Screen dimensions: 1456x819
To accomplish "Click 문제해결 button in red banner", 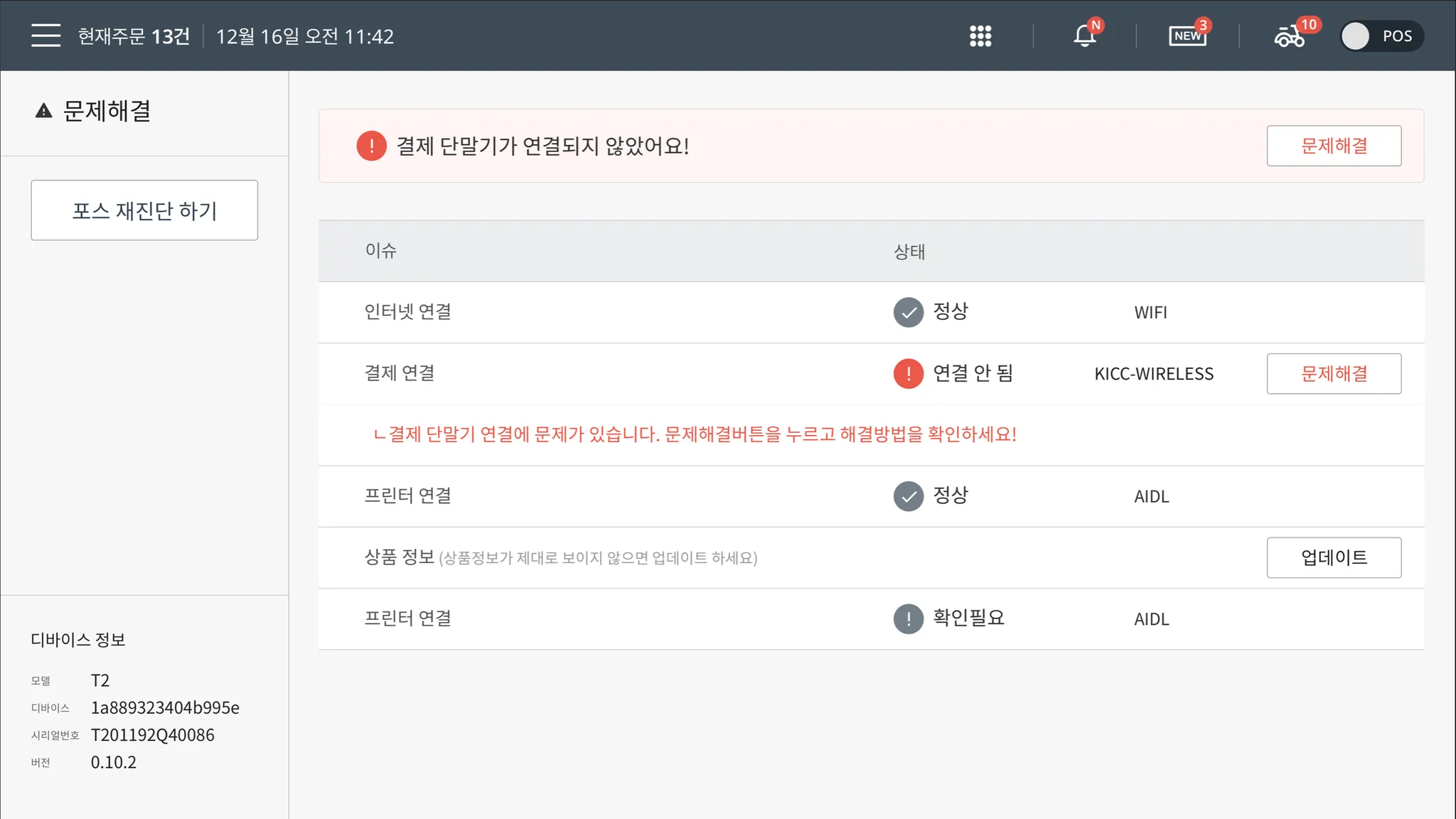I will [1333, 146].
